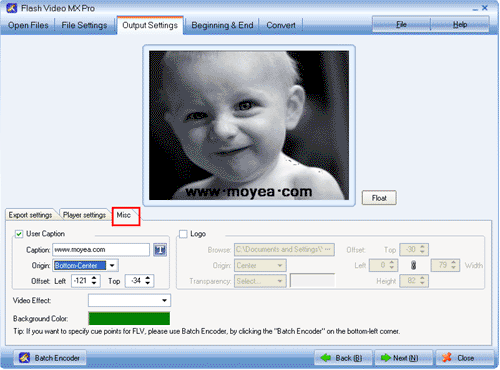The image size is (500, 370).
Task: Click the Caption text input field
Action: tap(101, 250)
